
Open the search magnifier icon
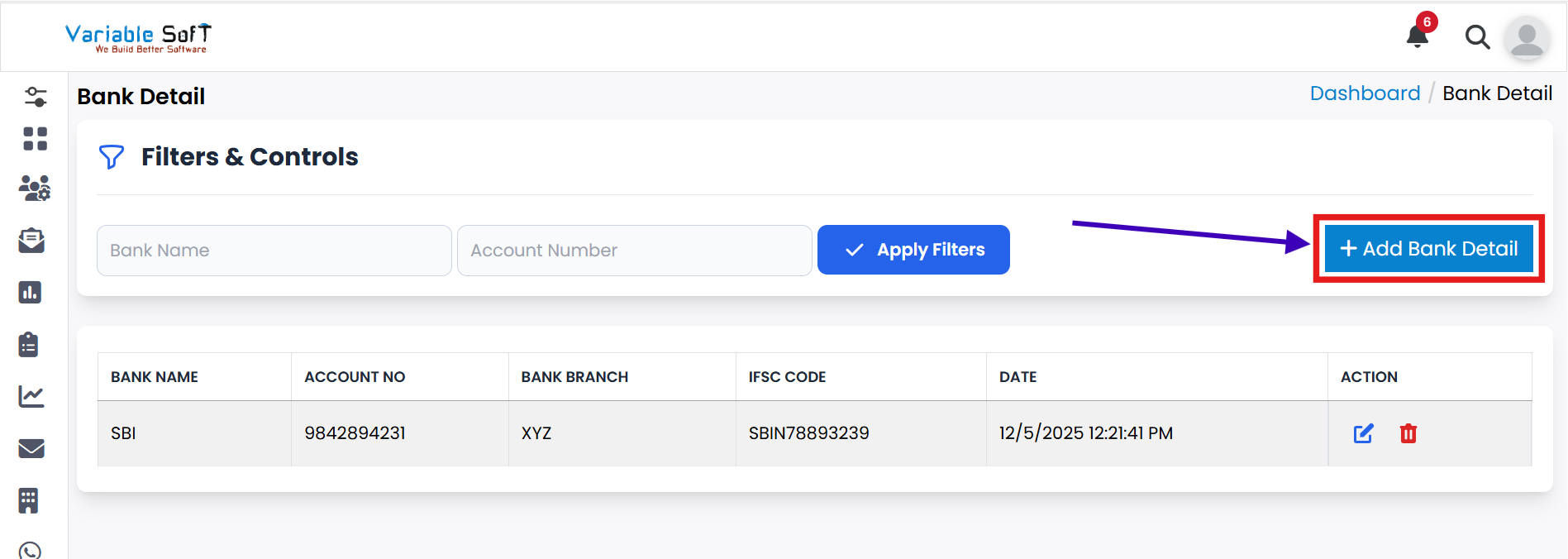(x=1478, y=37)
